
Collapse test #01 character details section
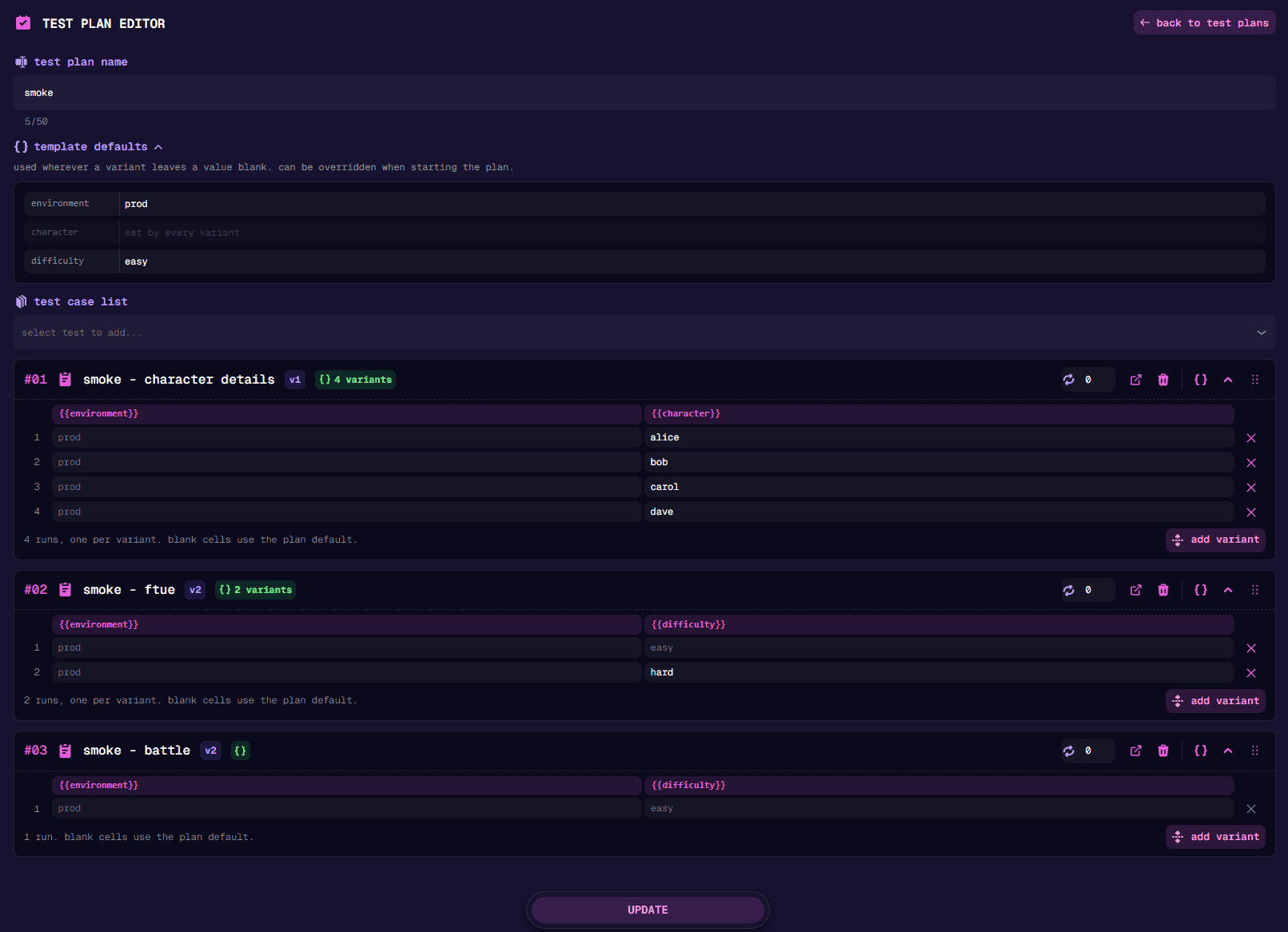point(1228,380)
